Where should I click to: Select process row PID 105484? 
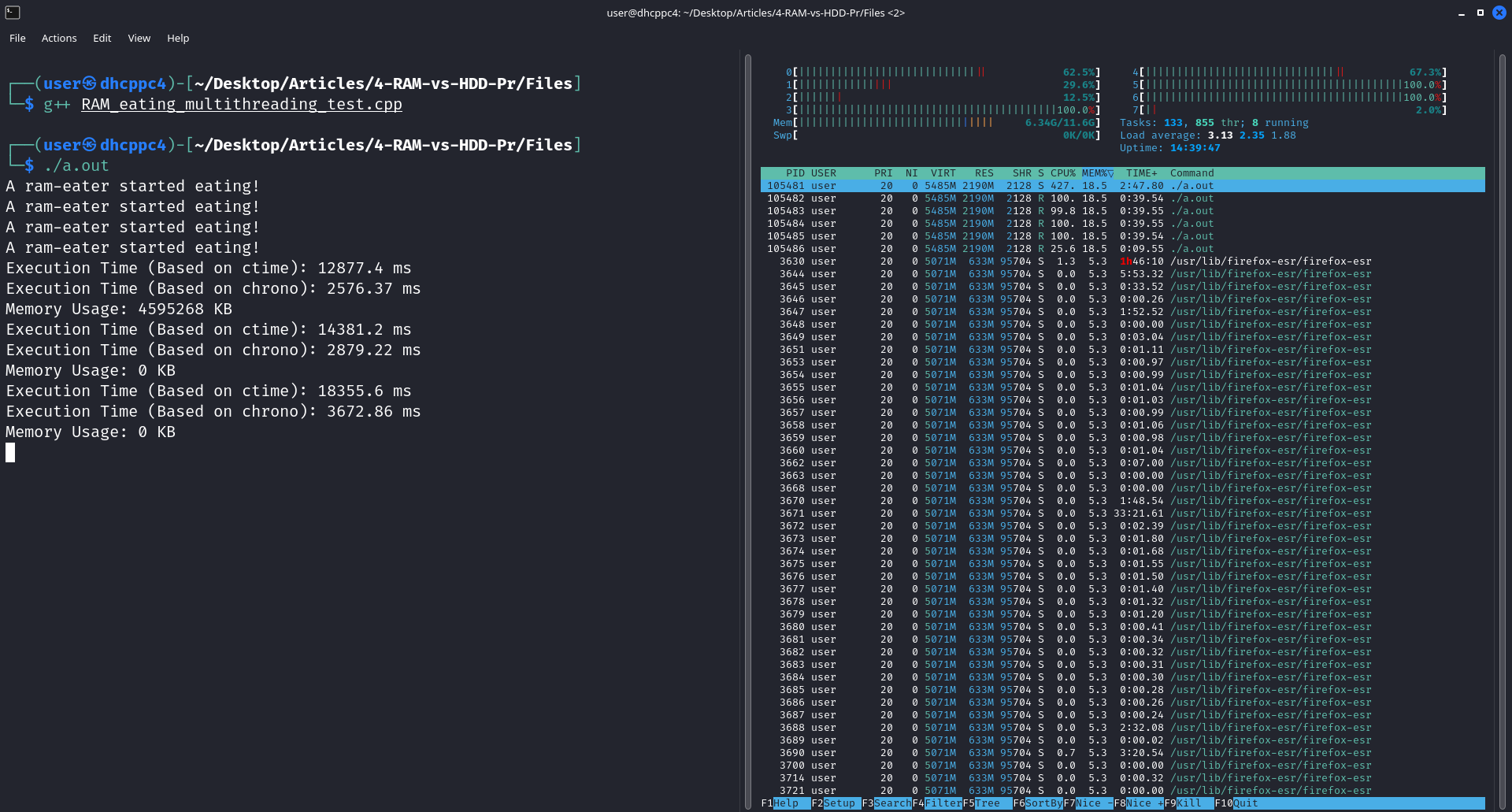[1123, 224]
